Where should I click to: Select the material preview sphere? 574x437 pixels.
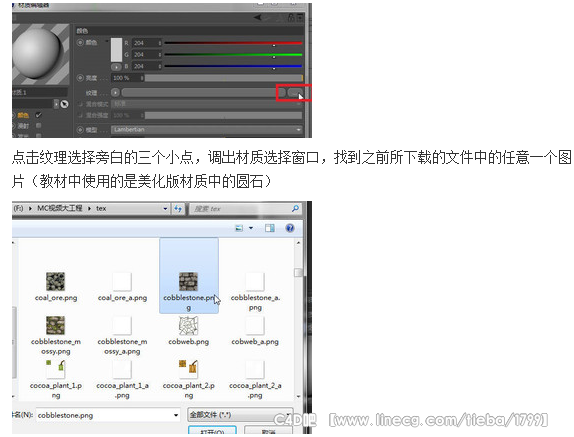(x=36, y=53)
